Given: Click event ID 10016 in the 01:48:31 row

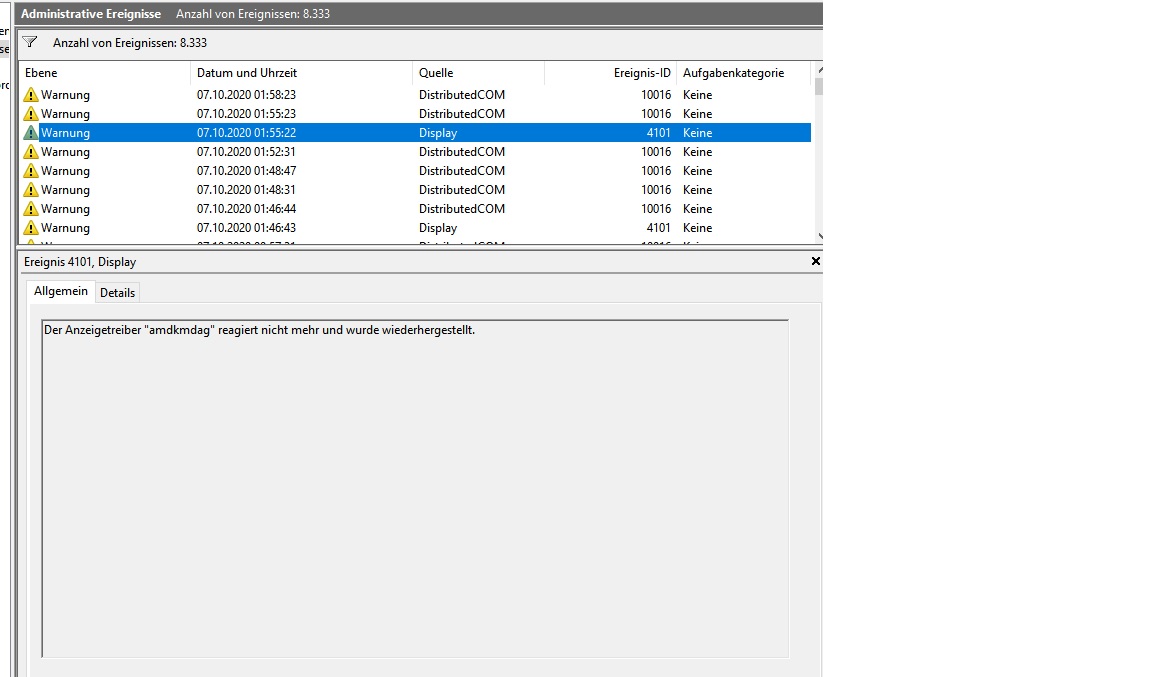Looking at the screenshot, I should pyautogui.click(x=656, y=190).
